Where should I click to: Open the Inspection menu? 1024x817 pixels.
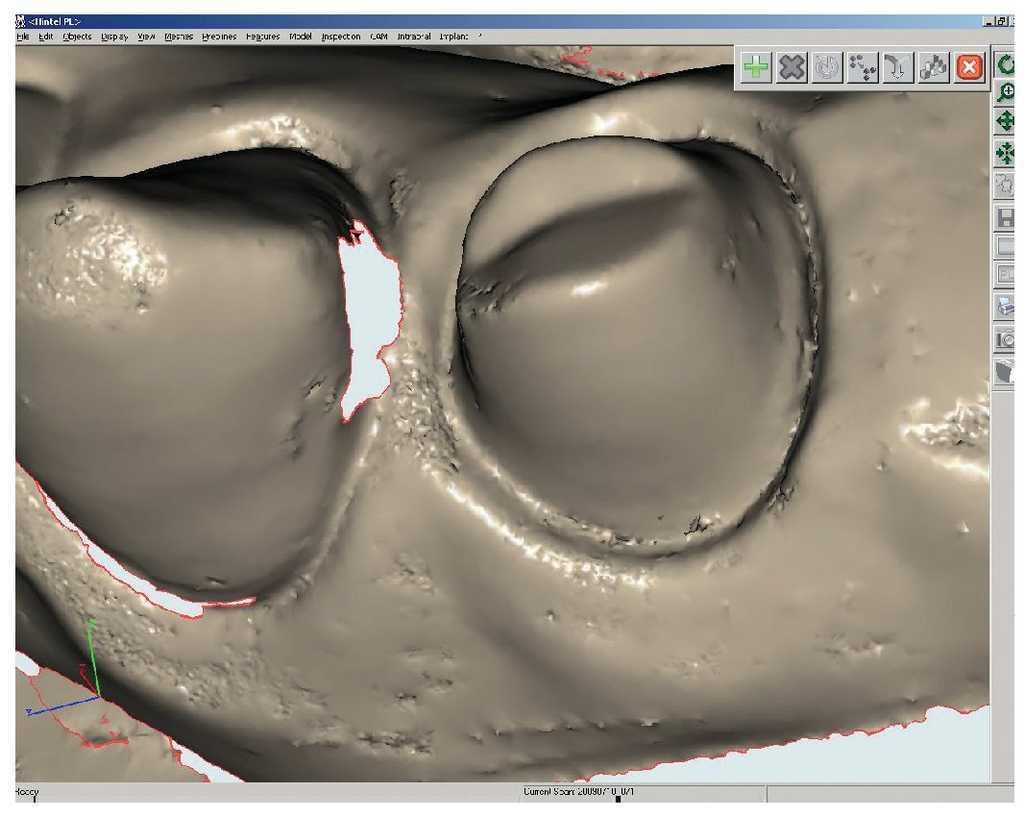click(x=341, y=37)
